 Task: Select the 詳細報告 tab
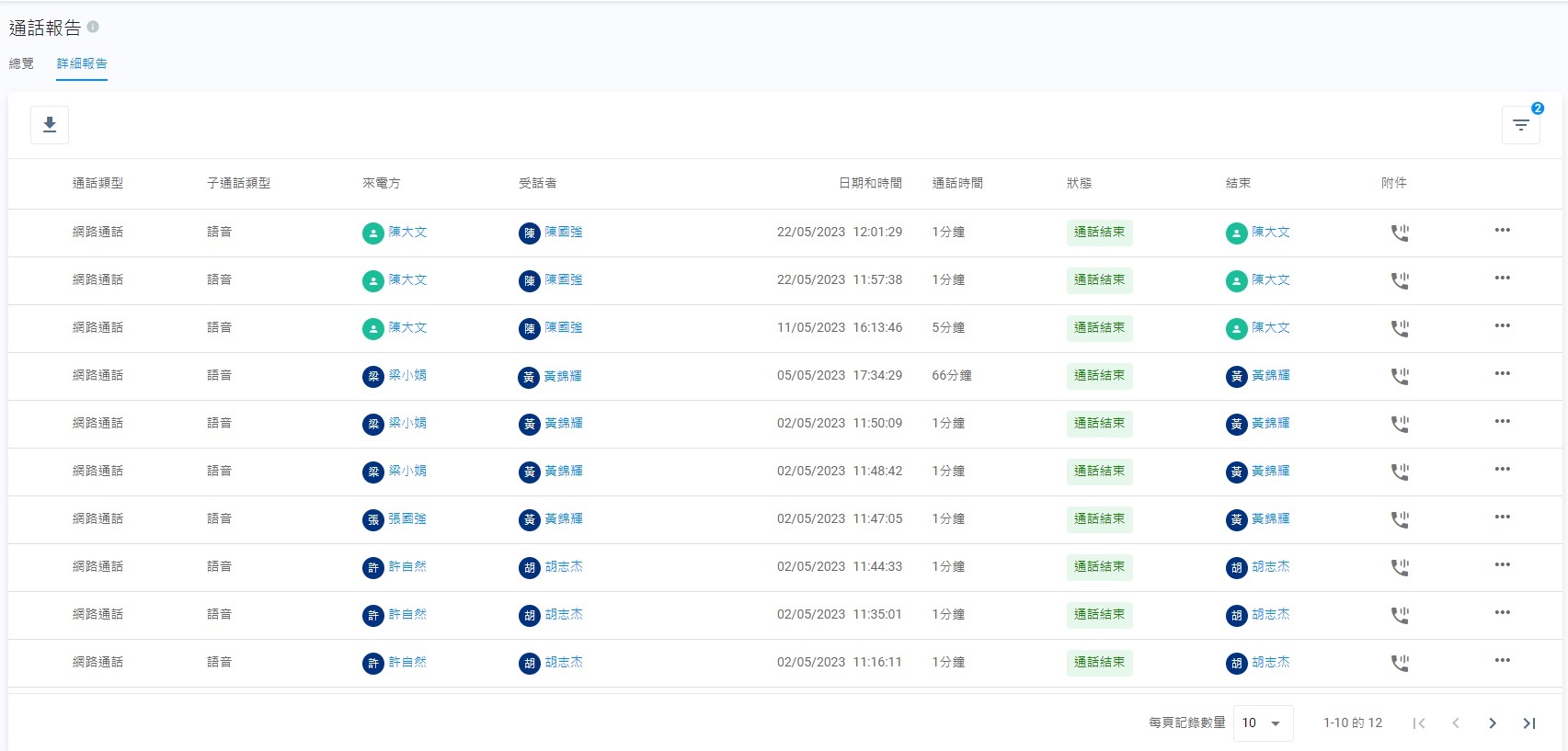[82, 63]
